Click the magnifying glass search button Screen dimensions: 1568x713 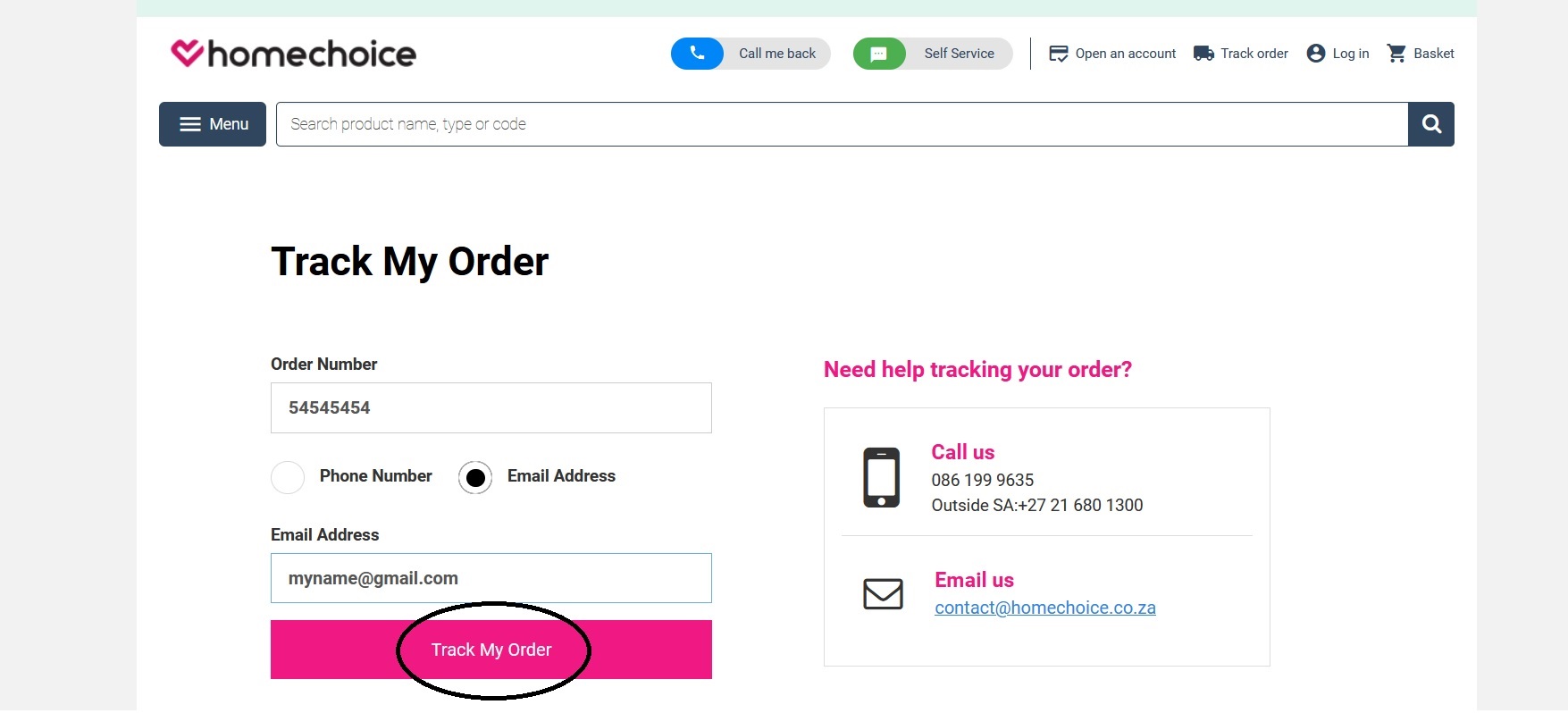tap(1431, 124)
